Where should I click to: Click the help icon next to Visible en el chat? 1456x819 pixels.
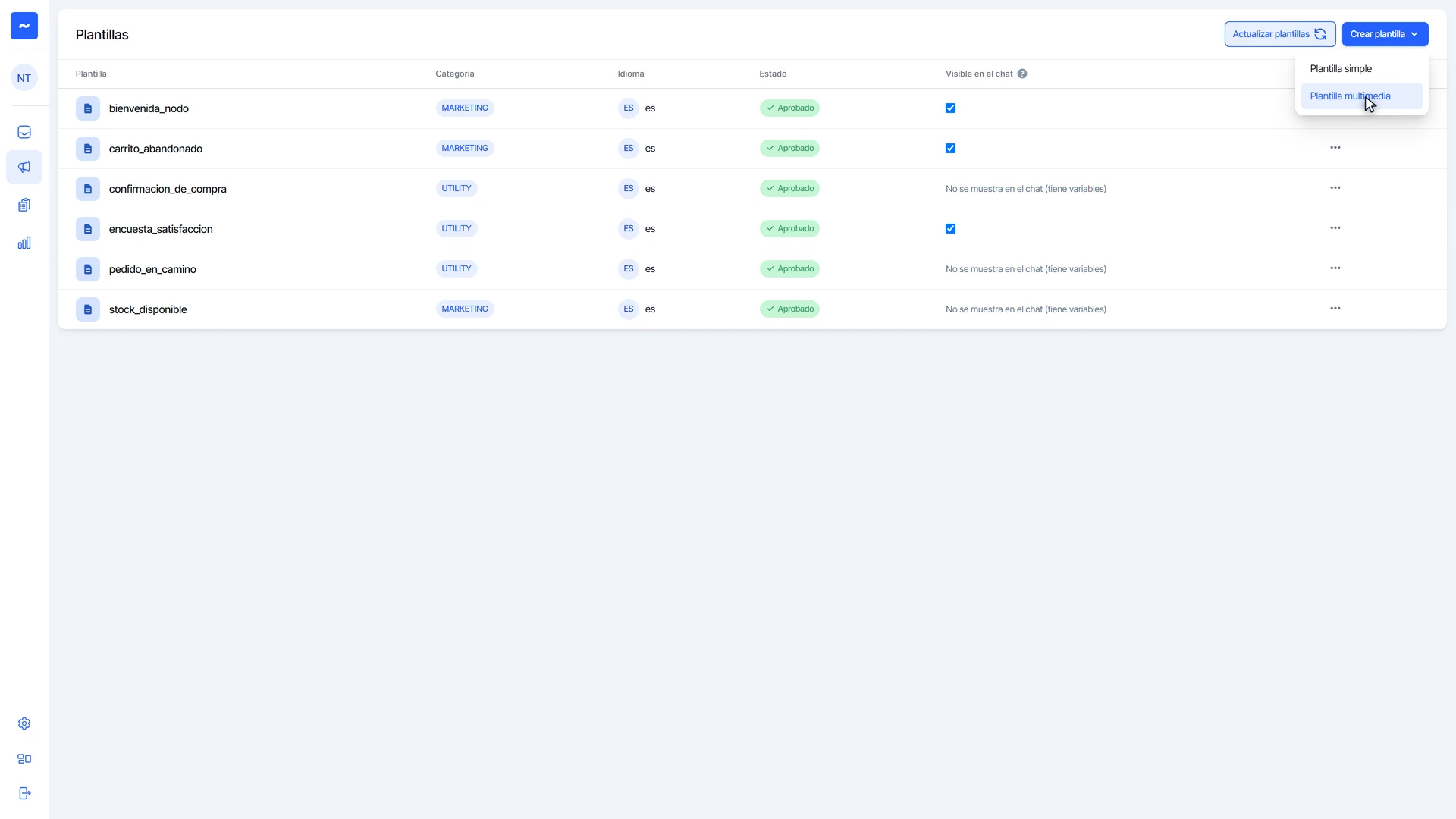pyautogui.click(x=1022, y=74)
